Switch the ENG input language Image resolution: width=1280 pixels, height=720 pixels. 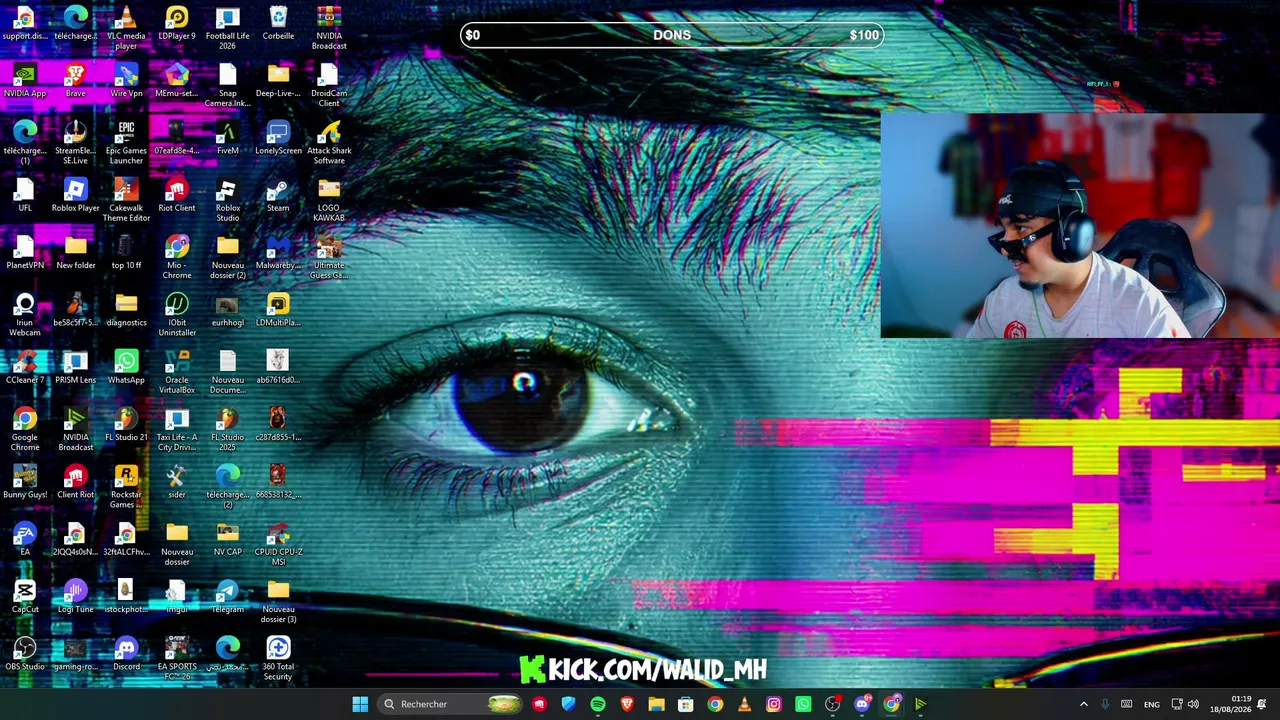tap(1152, 704)
